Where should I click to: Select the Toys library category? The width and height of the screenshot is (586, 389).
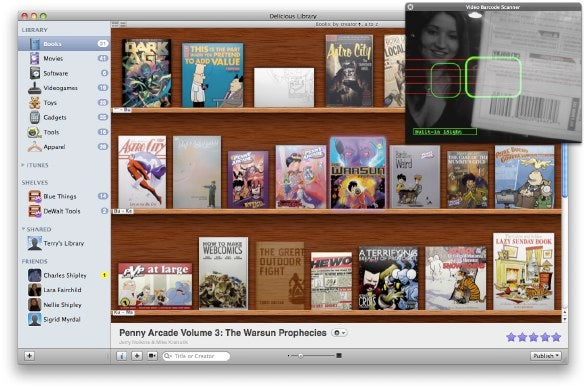pos(64,102)
